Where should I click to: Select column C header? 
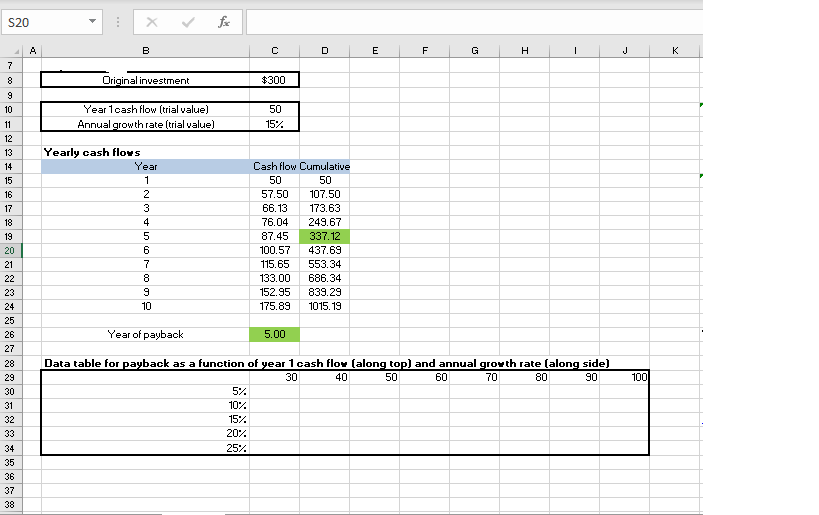275,51
